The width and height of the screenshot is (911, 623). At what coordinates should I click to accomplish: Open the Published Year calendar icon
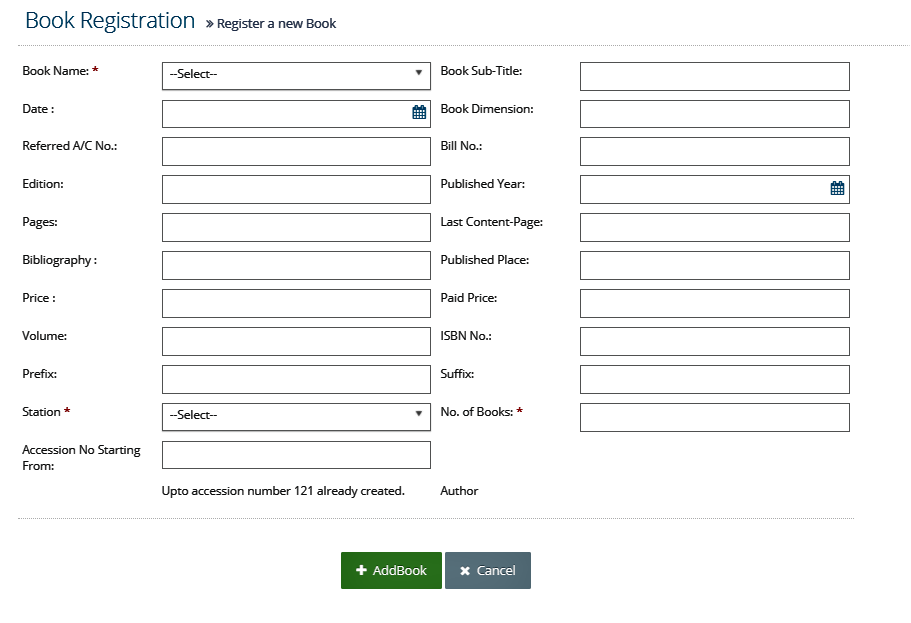tap(837, 188)
